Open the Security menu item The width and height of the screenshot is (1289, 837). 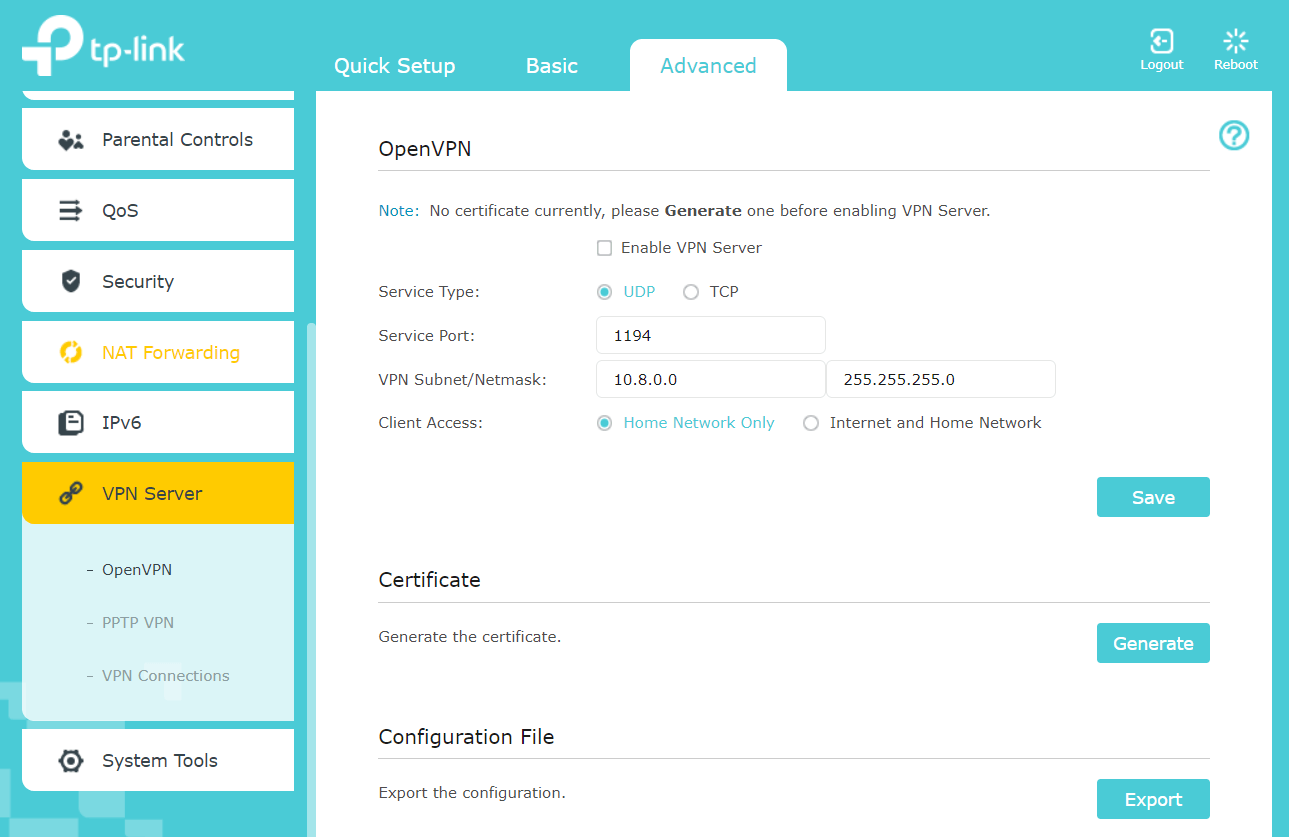[158, 282]
